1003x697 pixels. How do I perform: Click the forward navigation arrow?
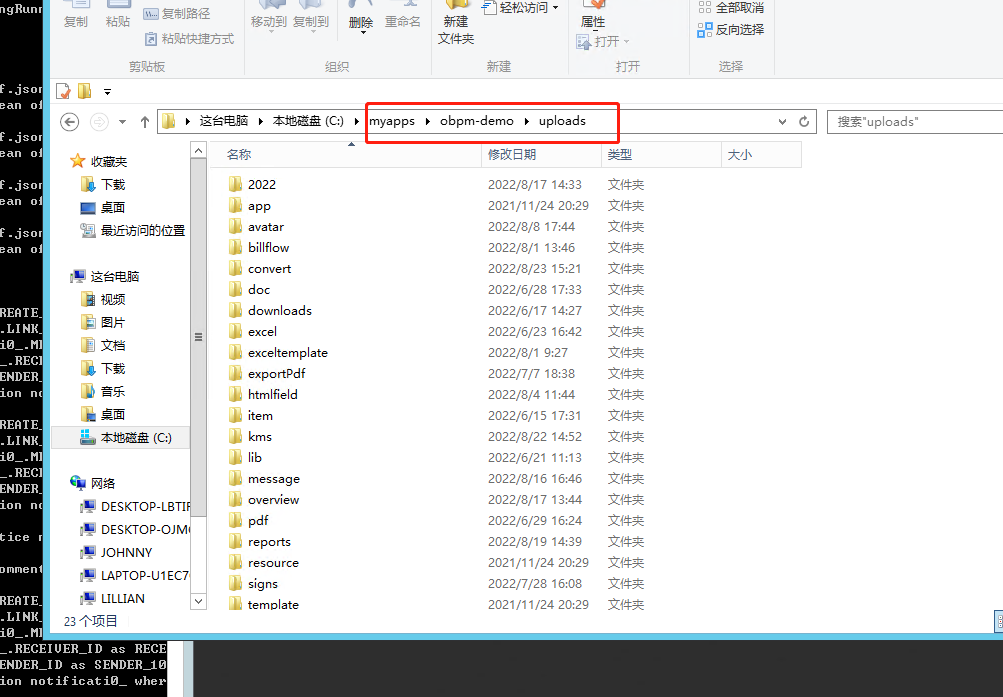tap(99, 121)
